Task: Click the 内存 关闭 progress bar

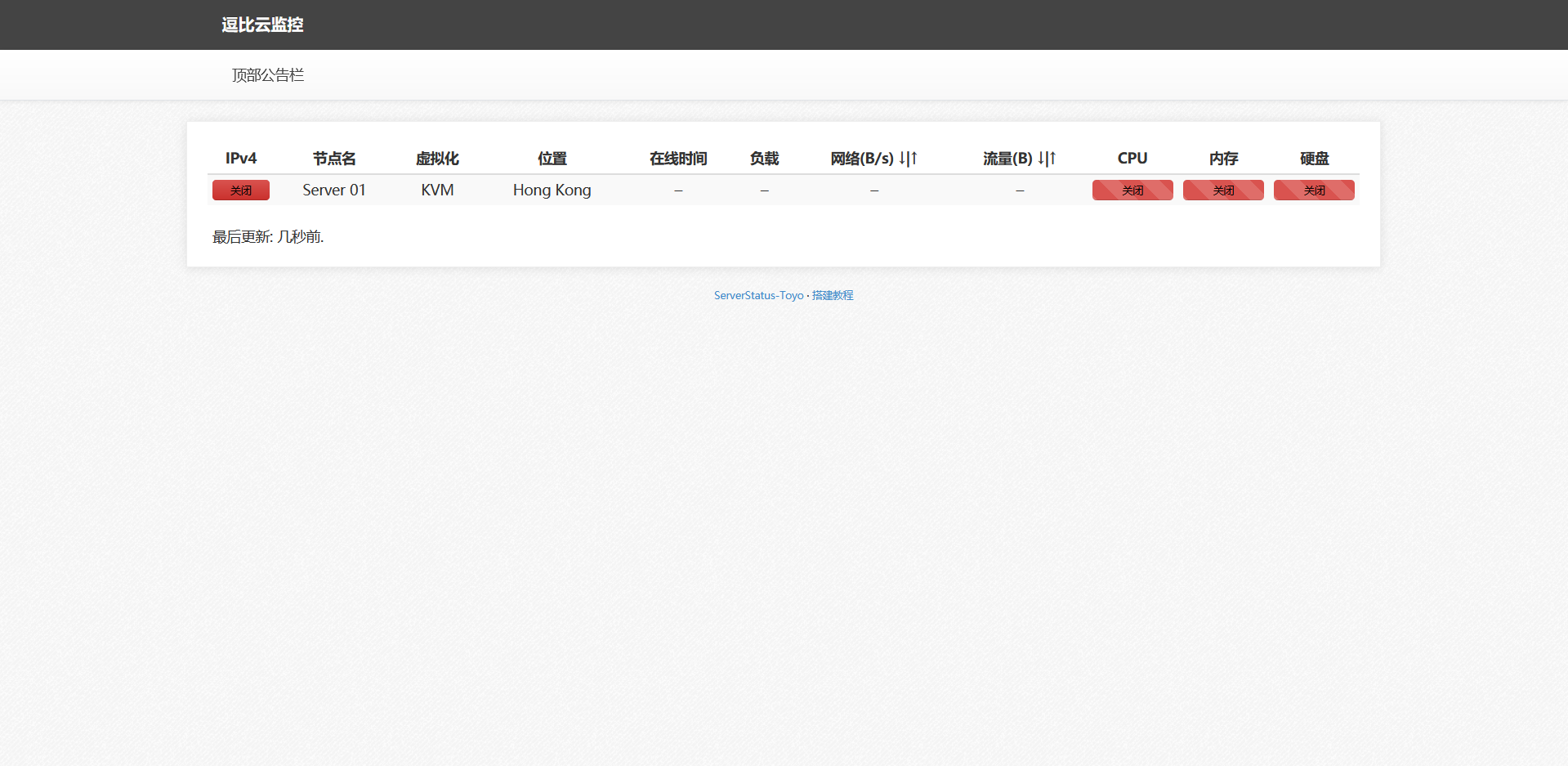Action: click(x=1223, y=190)
